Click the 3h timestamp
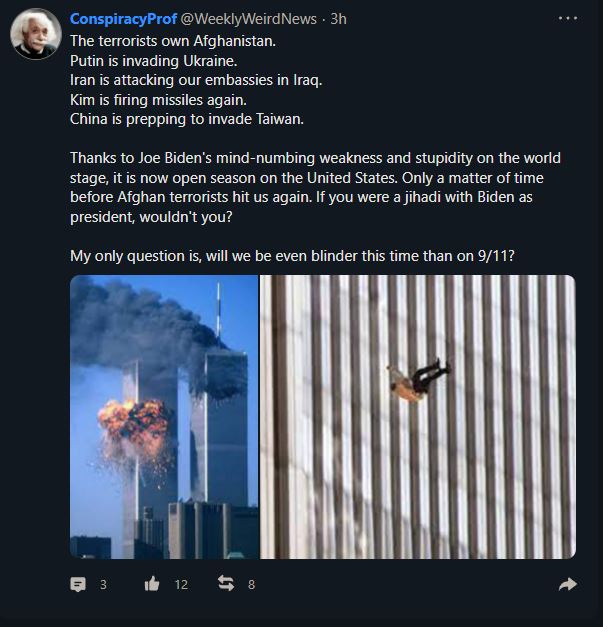This screenshot has width=603, height=627. coord(338,19)
